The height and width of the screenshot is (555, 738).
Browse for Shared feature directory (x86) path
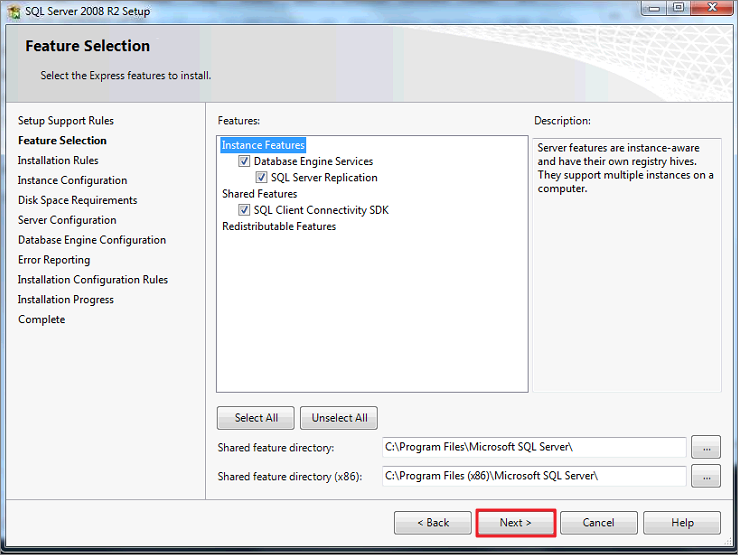(x=706, y=476)
